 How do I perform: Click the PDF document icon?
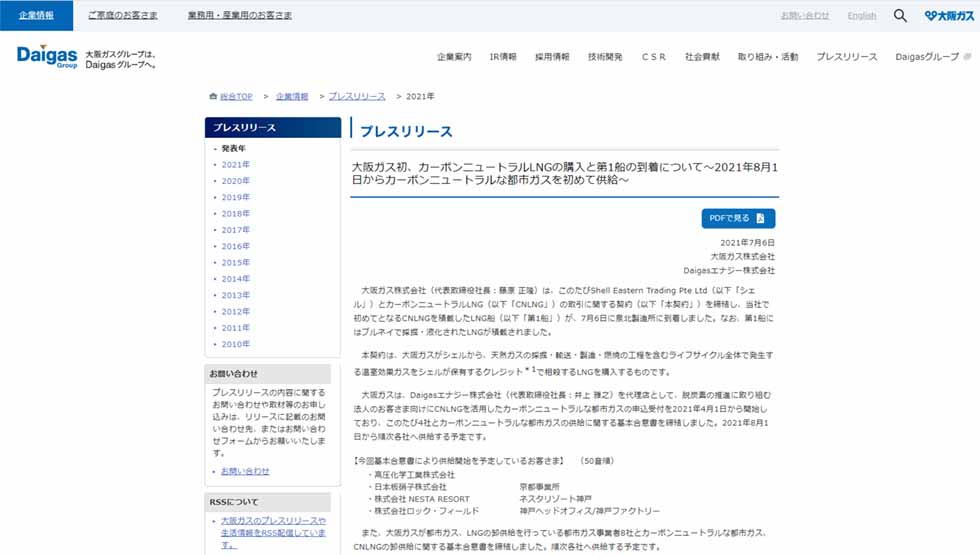point(760,218)
